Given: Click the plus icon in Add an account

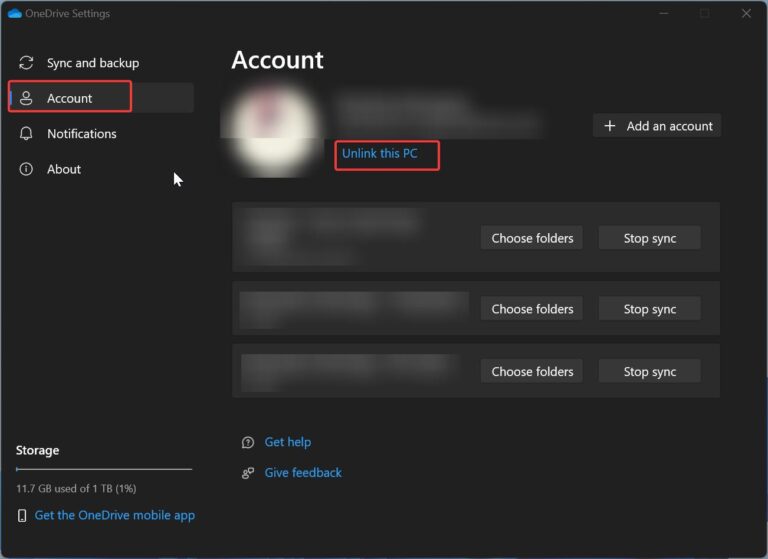Looking at the screenshot, I should pyautogui.click(x=609, y=126).
